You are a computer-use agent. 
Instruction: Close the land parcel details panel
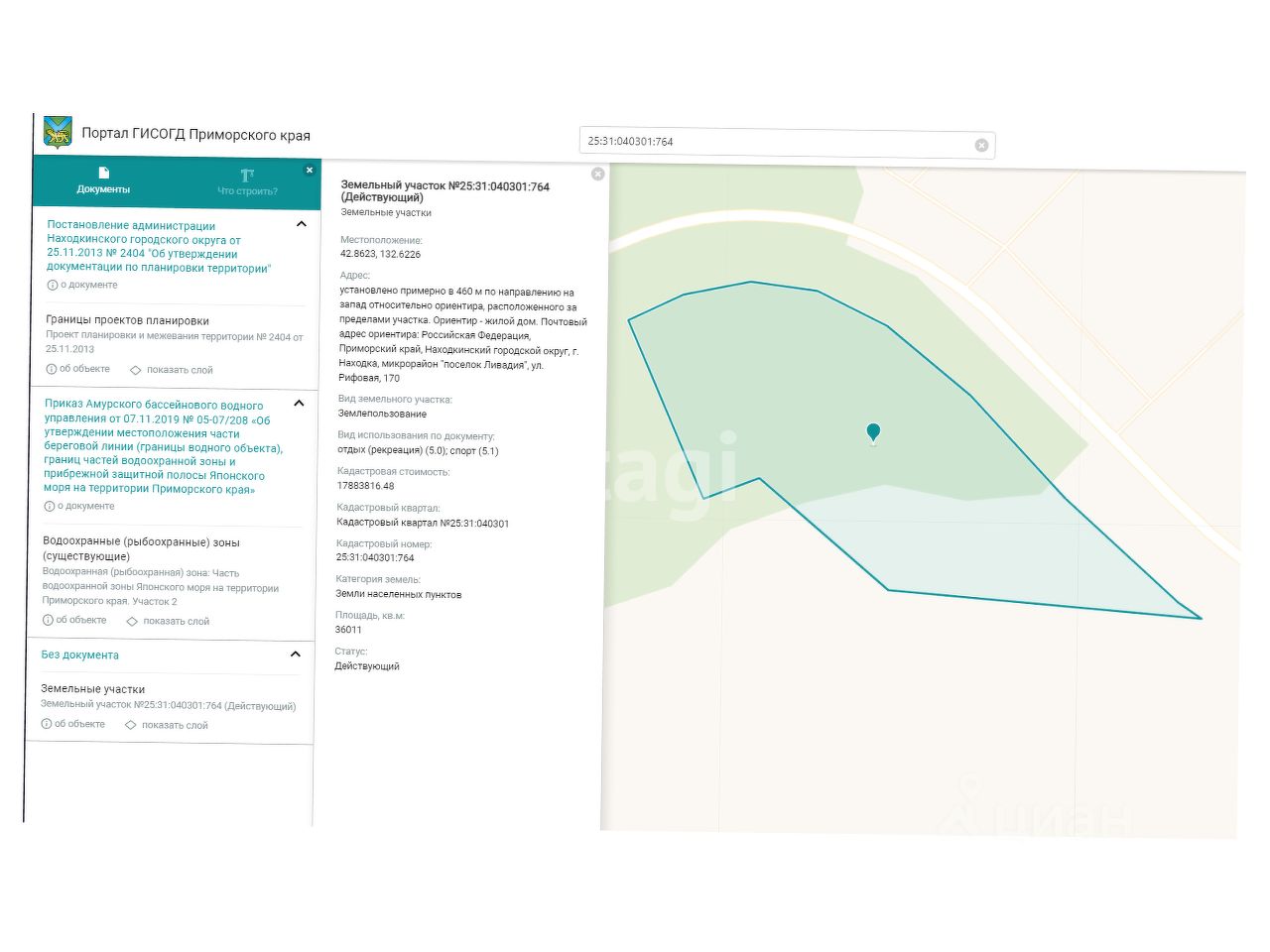[x=597, y=174]
